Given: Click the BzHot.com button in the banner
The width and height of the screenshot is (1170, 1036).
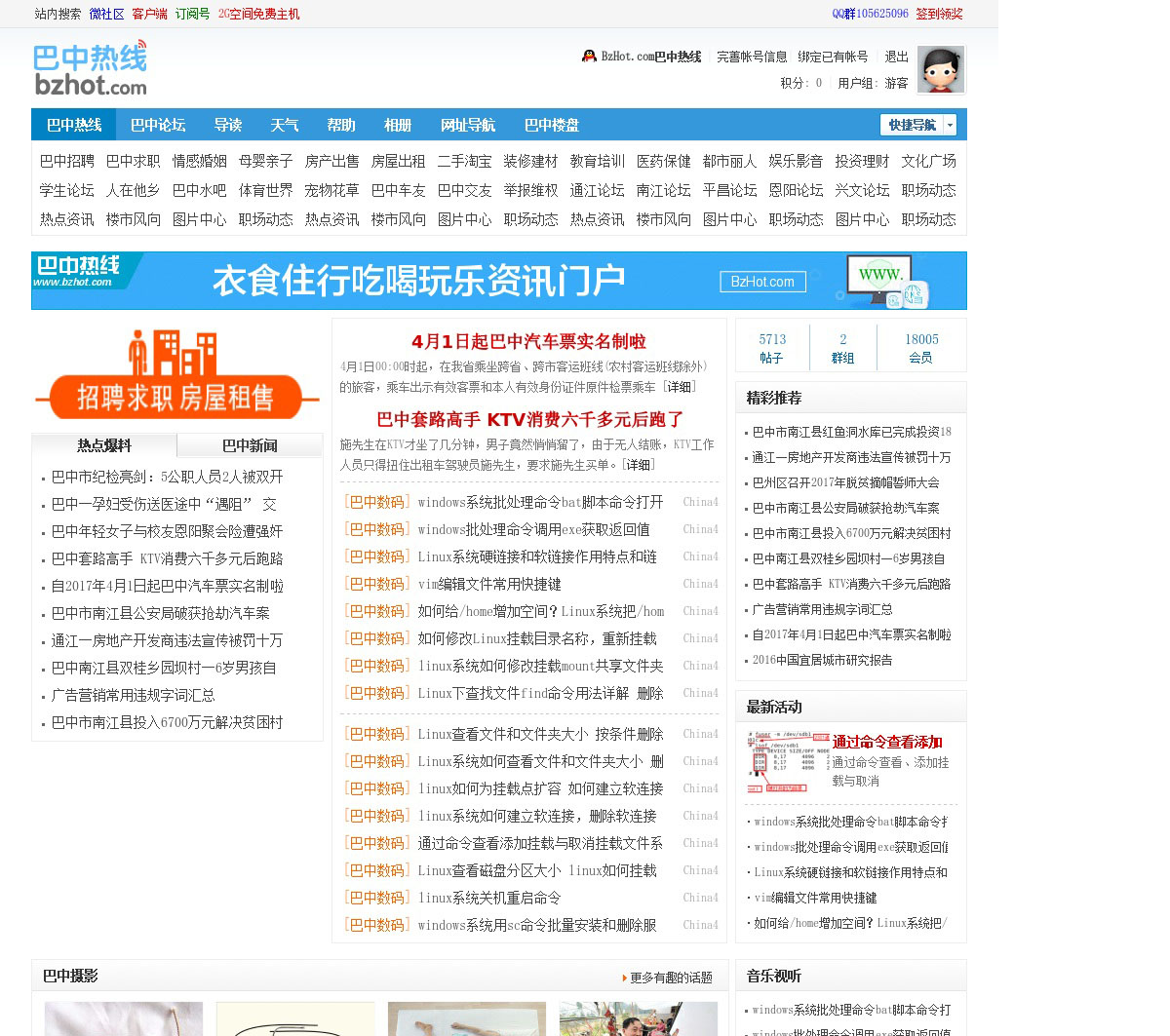Looking at the screenshot, I should (762, 282).
